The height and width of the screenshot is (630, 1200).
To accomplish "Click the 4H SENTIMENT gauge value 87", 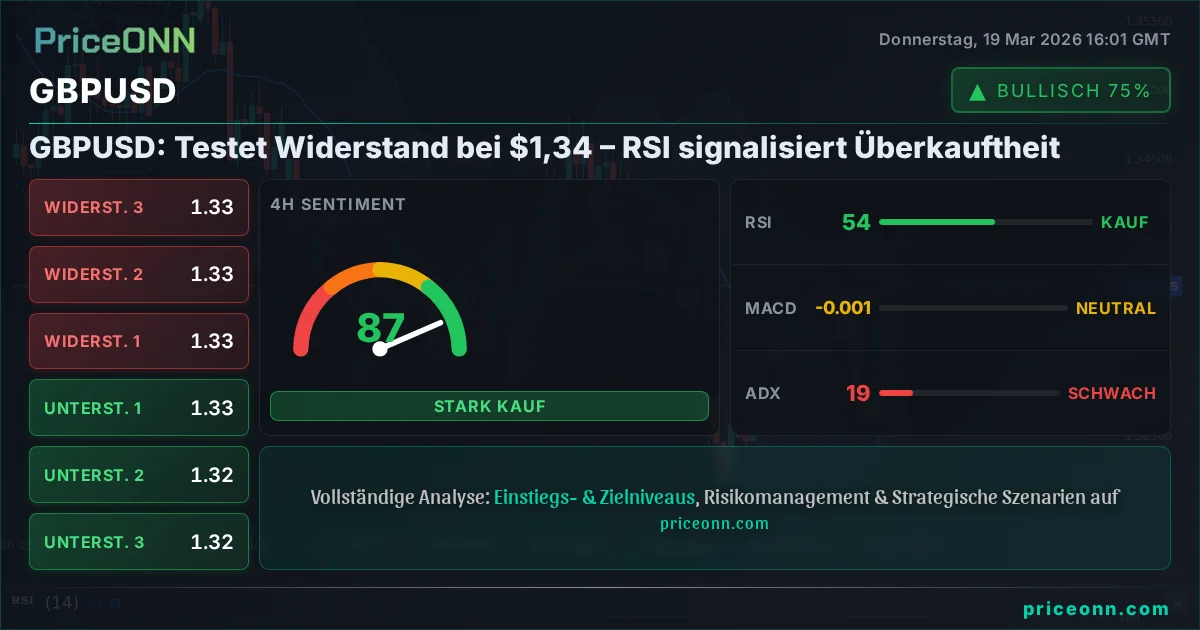I will click(380, 327).
